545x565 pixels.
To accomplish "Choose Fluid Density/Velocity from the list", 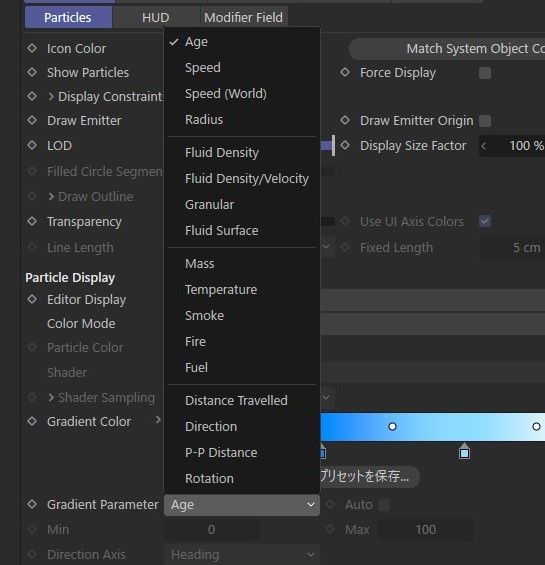I will pos(247,178).
